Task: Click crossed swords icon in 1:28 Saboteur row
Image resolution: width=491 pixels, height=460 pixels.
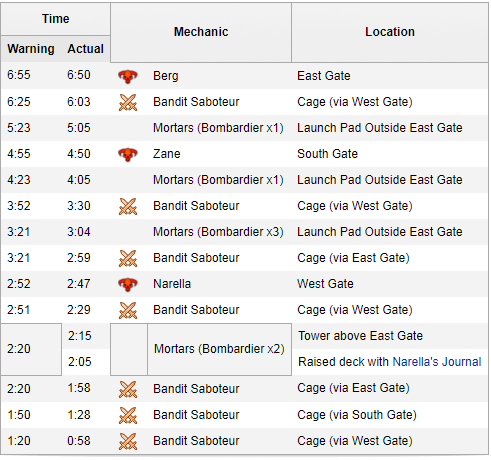Action: click(x=128, y=415)
